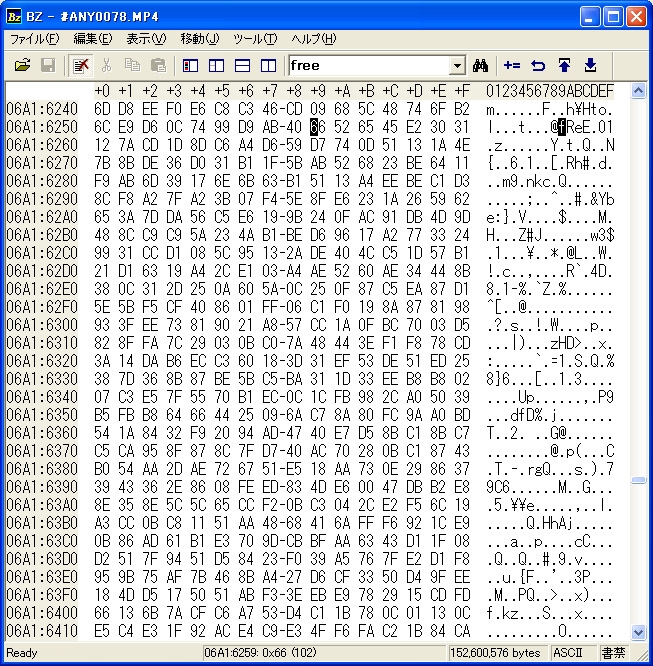
Task: Open the 編集(E) menu
Action: point(93,39)
